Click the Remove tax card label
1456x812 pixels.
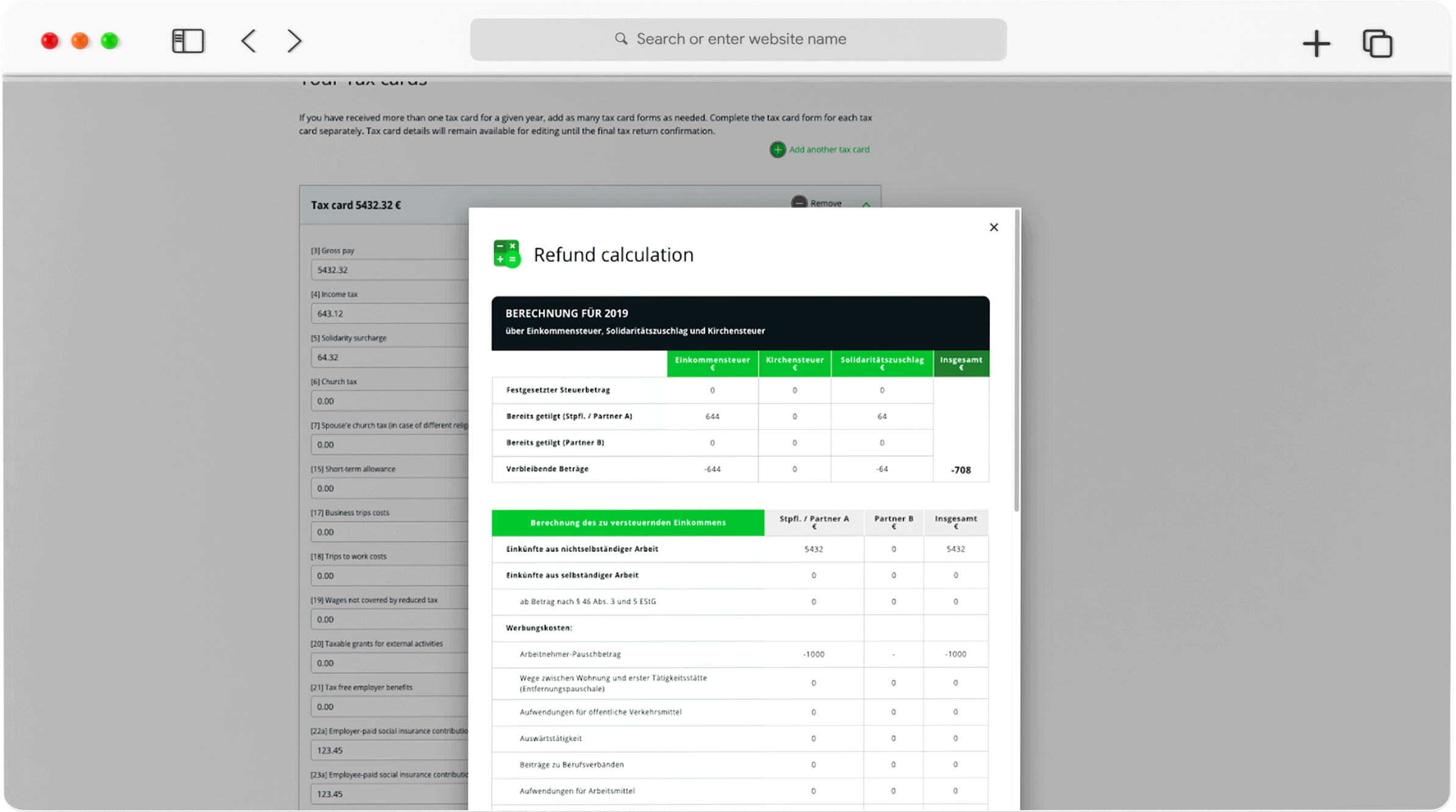[826, 203]
